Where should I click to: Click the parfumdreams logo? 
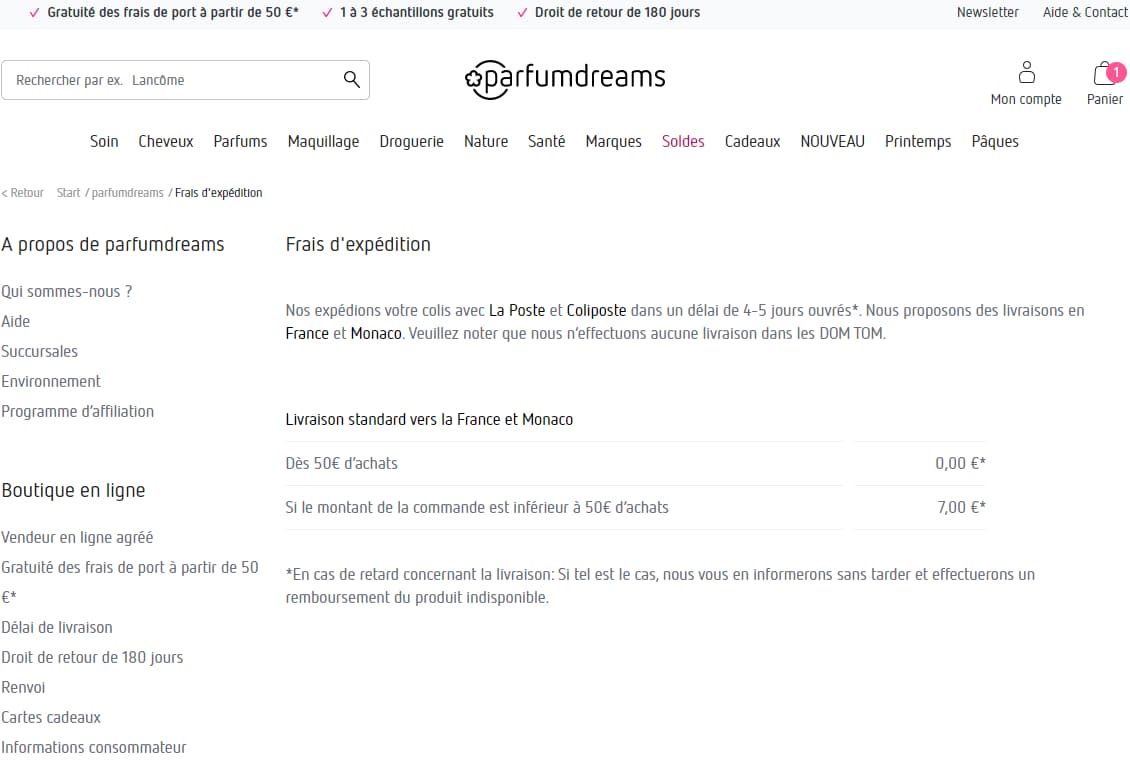coord(565,77)
